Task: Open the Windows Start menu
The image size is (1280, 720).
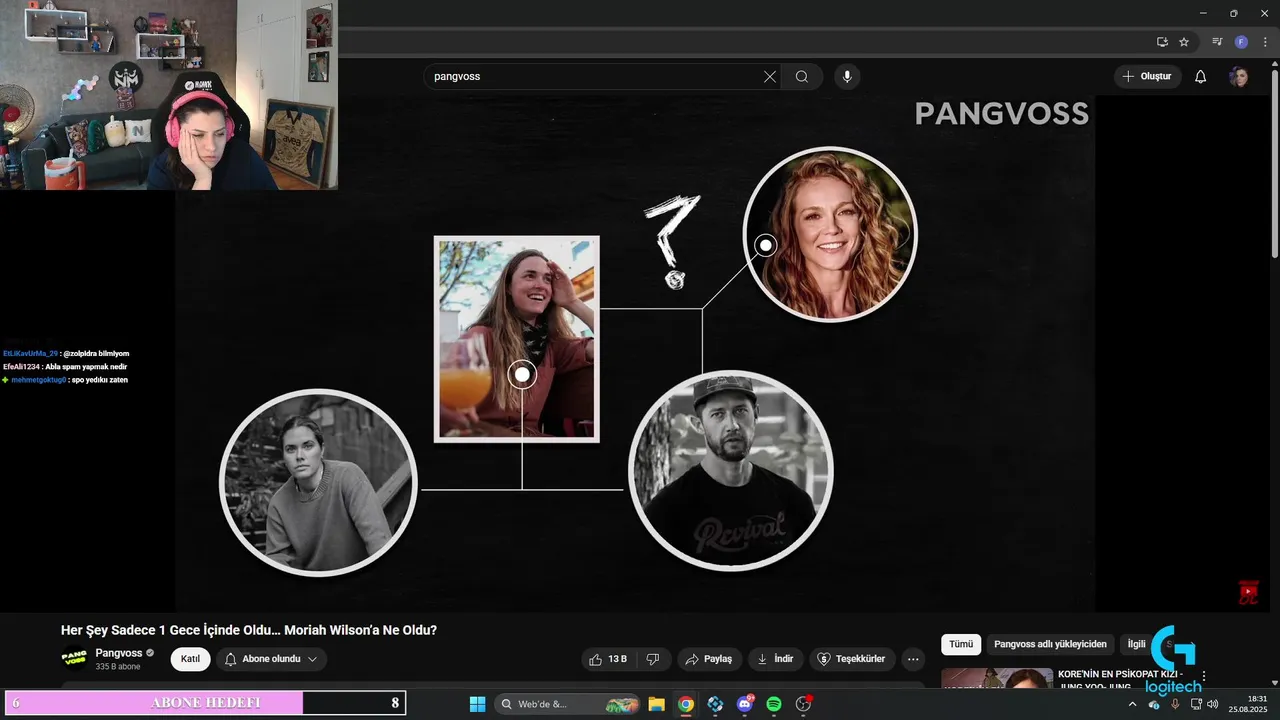Action: [477, 704]
